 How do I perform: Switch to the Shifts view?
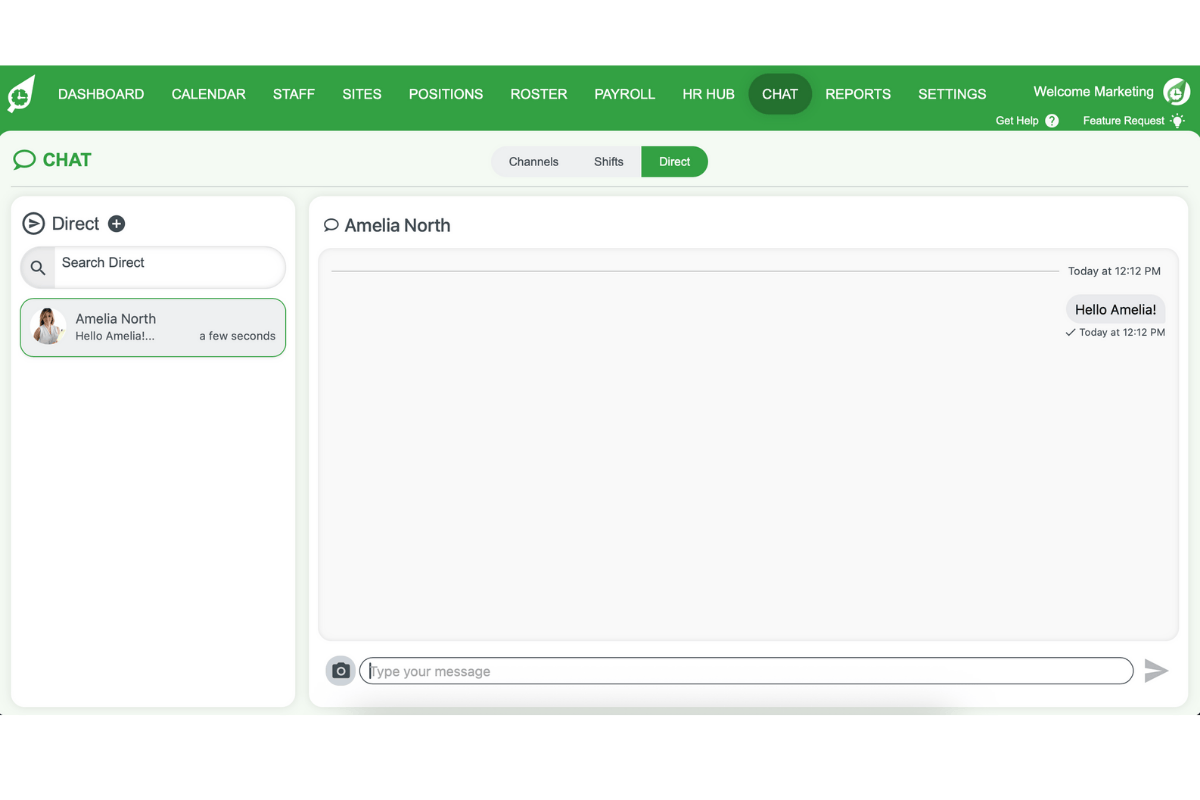(609, 161)
